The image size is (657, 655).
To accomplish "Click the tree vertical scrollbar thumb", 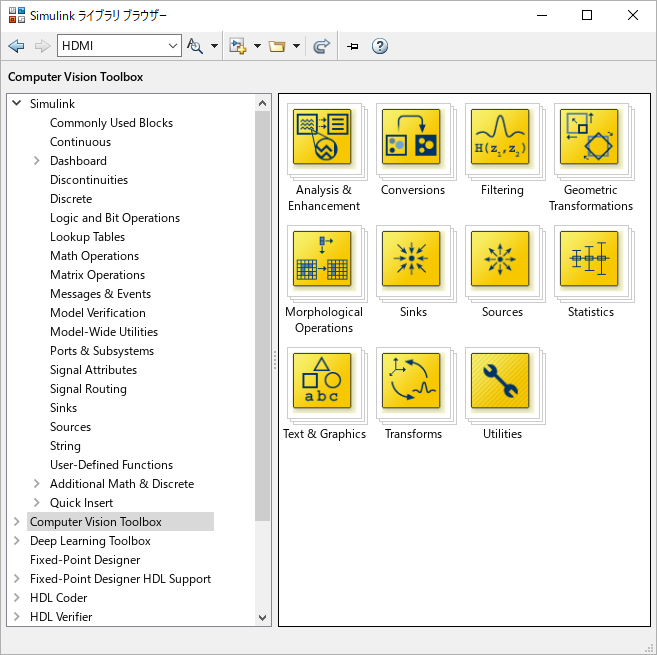I will [x=263, y=316].
